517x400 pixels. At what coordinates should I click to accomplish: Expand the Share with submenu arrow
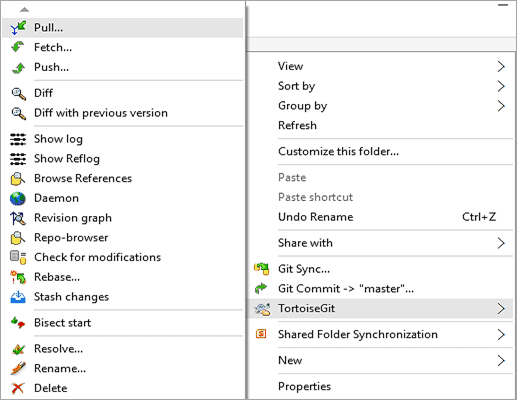(x=501, y=243)
